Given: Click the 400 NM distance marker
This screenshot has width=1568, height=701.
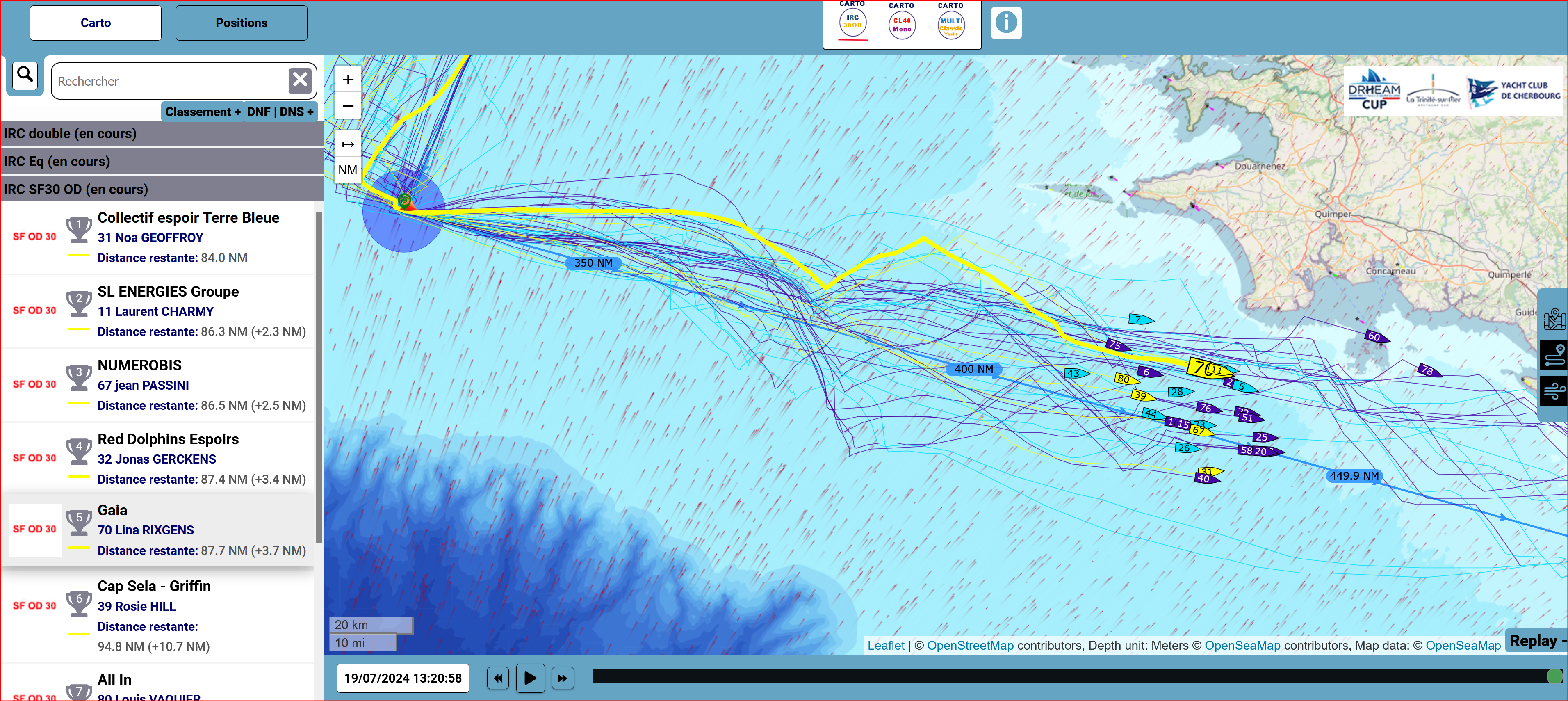Looking at the screenshot, I should (x=974, y=369).
